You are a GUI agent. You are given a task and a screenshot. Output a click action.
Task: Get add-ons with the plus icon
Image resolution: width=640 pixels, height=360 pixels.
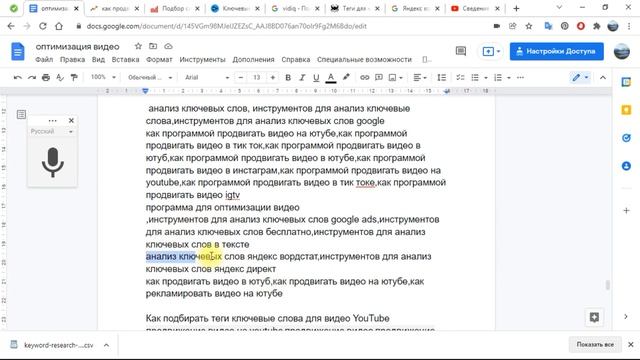point(626,211)
